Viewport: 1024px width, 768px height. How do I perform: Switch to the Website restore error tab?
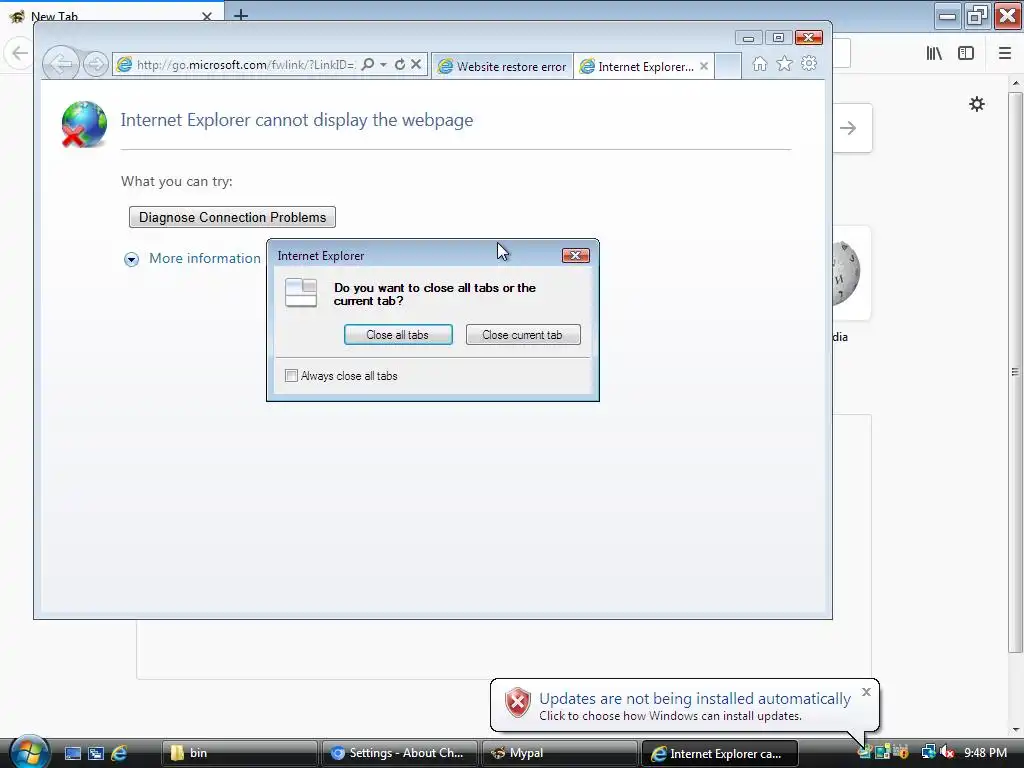pyautogui.click(x=502, y=66)
